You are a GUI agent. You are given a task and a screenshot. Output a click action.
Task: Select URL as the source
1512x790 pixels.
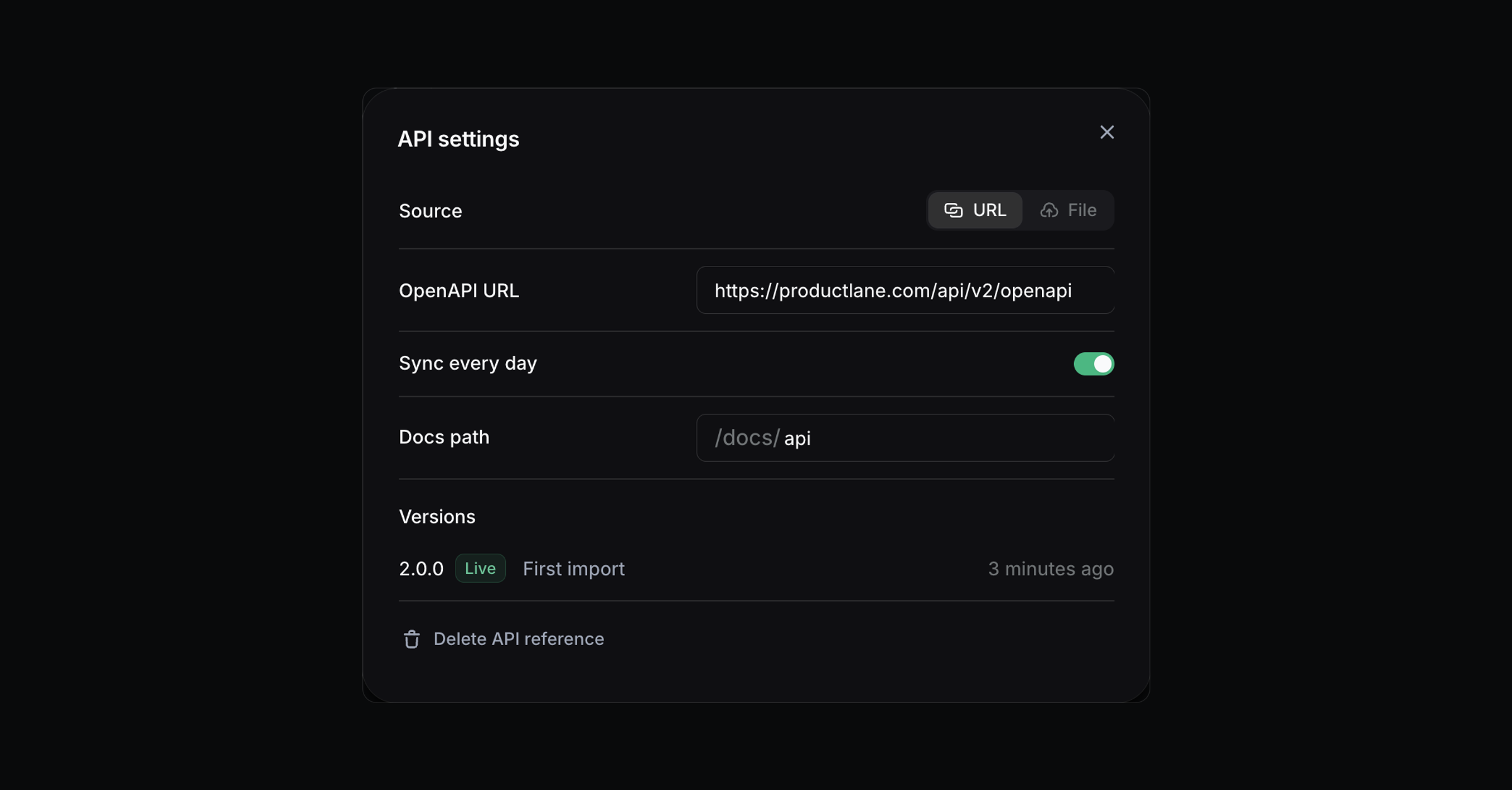(x=975, y=210)
